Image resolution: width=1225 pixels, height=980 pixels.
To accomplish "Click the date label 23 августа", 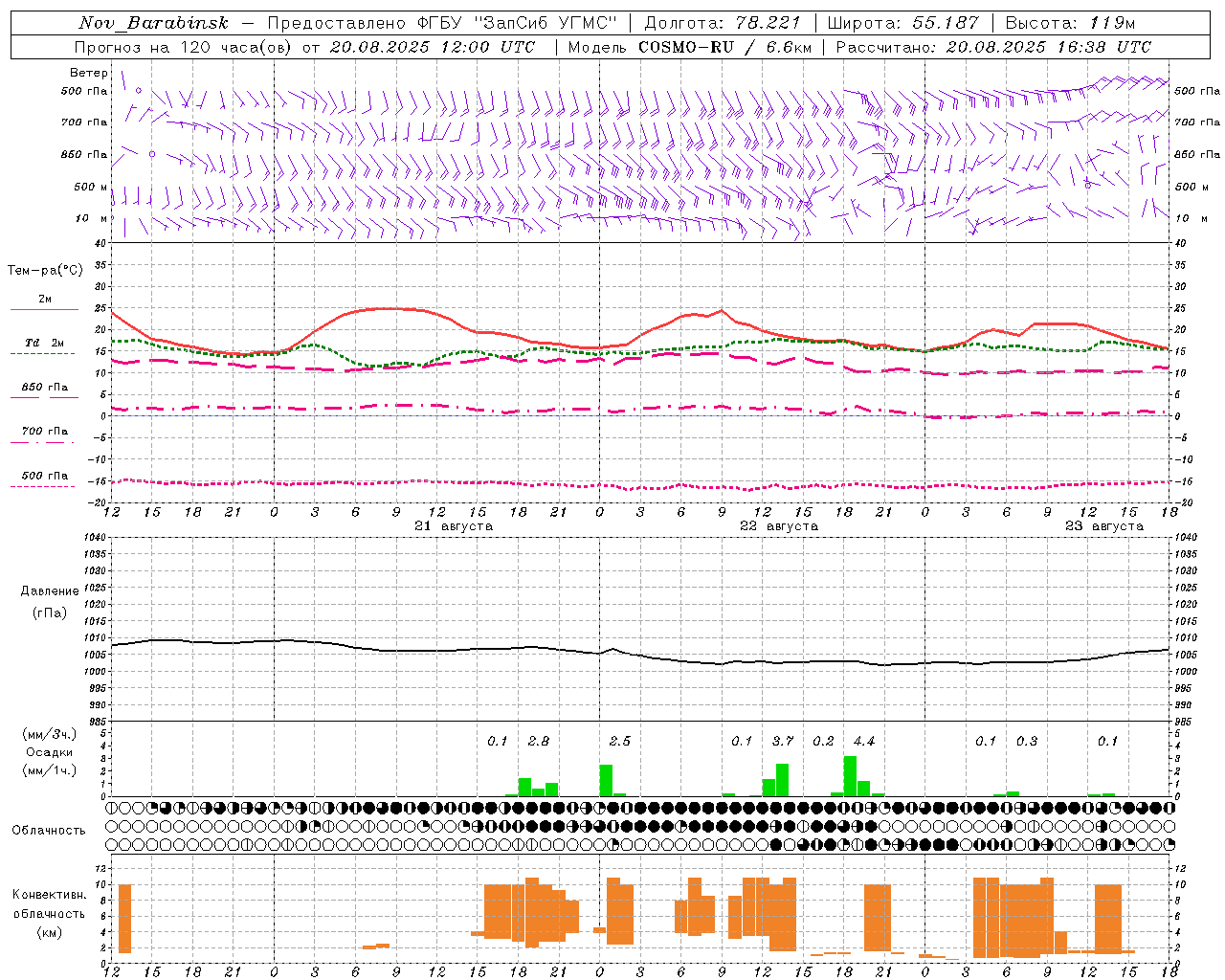I will point(1104,526).
